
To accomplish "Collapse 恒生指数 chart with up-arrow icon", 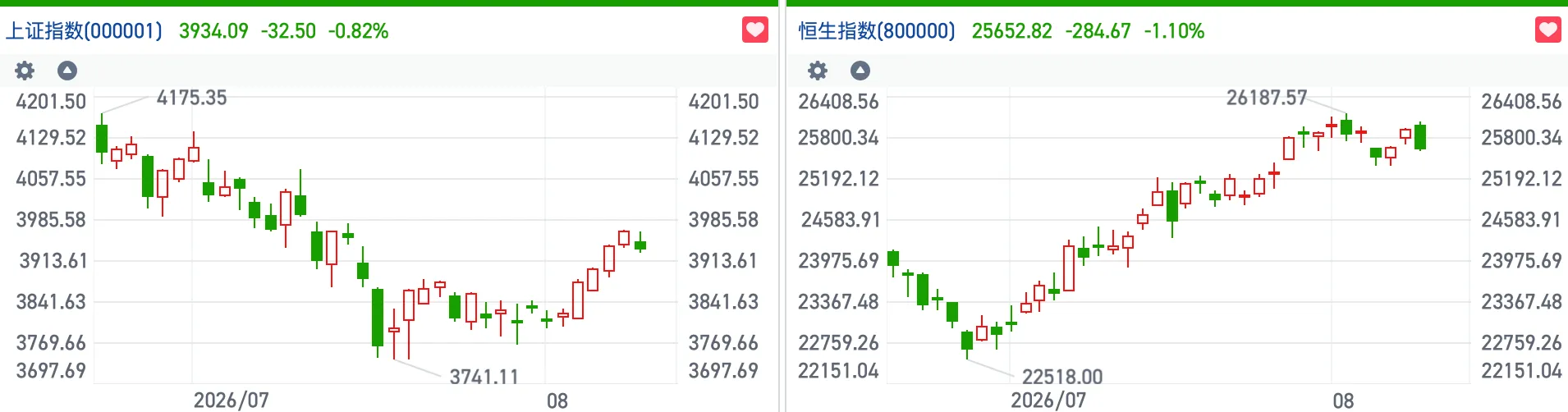I will click(860, 71).
